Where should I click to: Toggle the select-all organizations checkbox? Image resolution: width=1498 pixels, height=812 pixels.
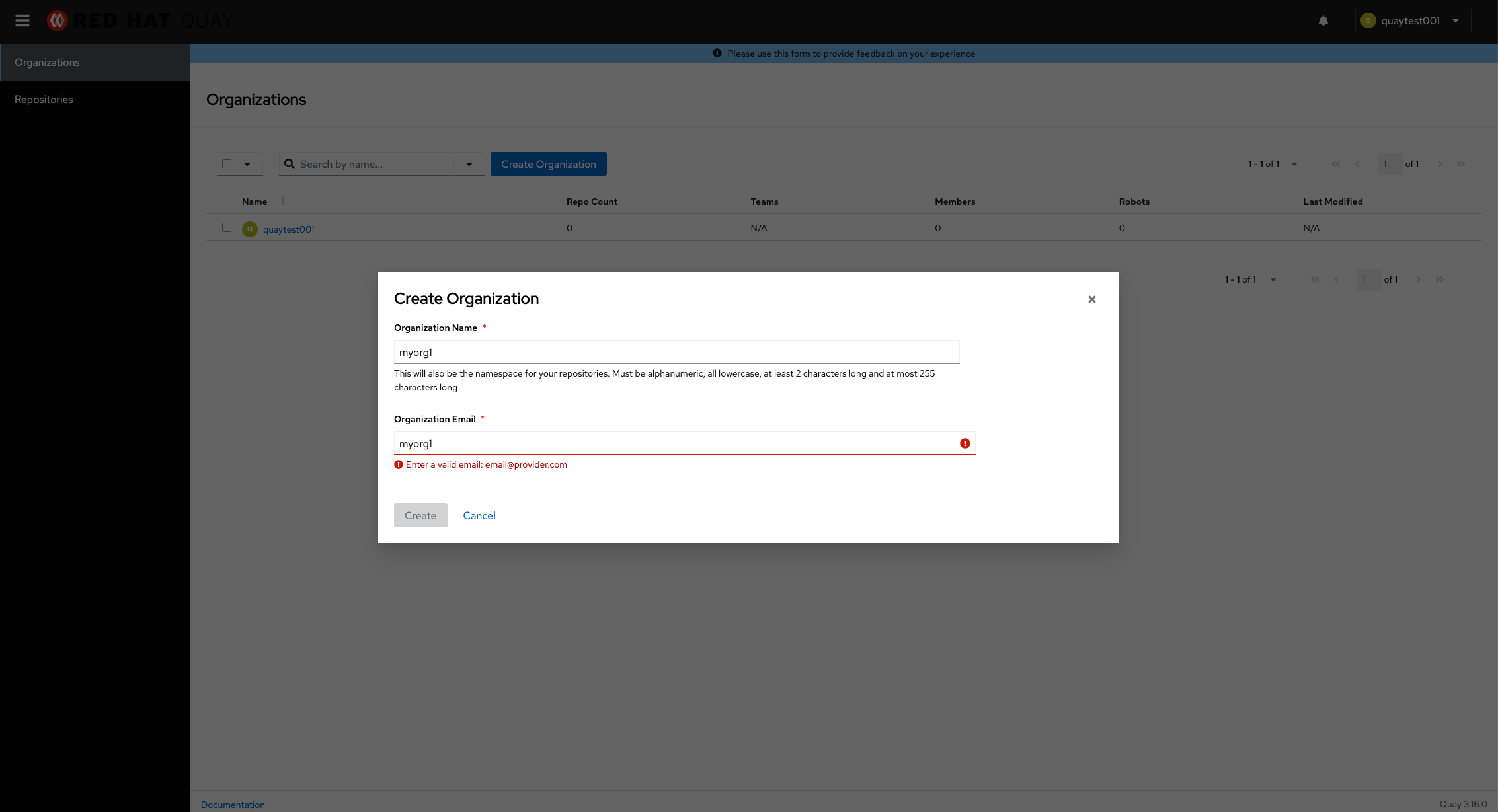tap(227, 164)
